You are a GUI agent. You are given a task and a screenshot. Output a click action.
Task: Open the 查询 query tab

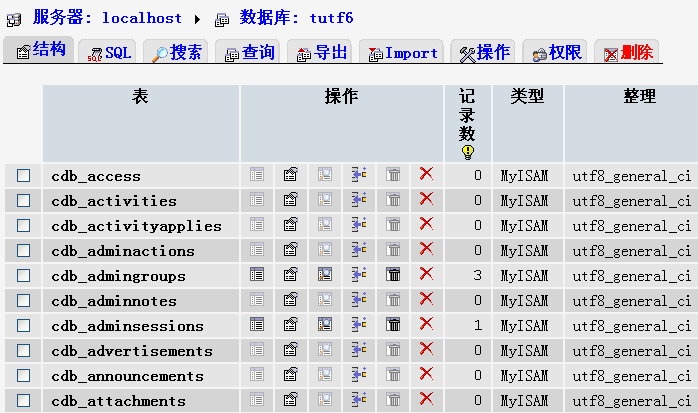tap(249, 53)
